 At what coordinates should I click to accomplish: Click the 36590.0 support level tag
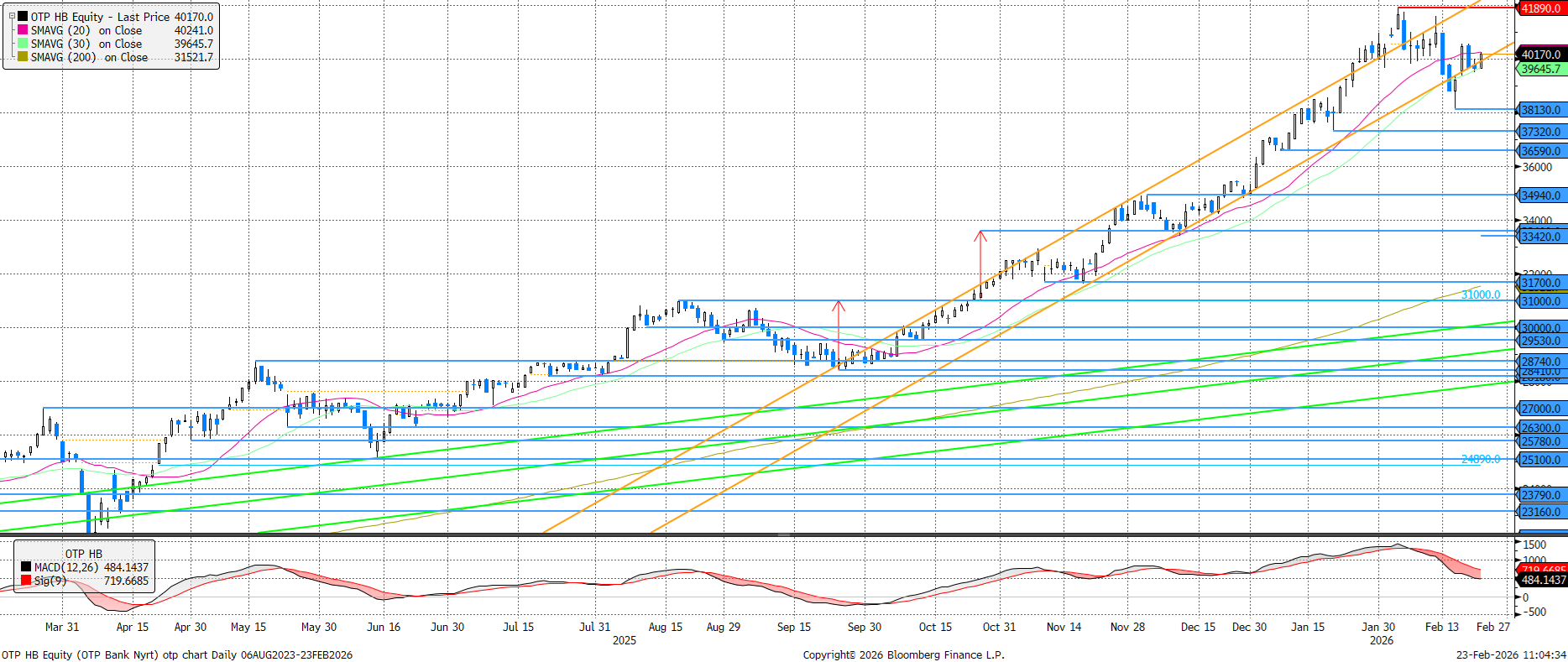pyautogui.click(x=1541, y=151)
